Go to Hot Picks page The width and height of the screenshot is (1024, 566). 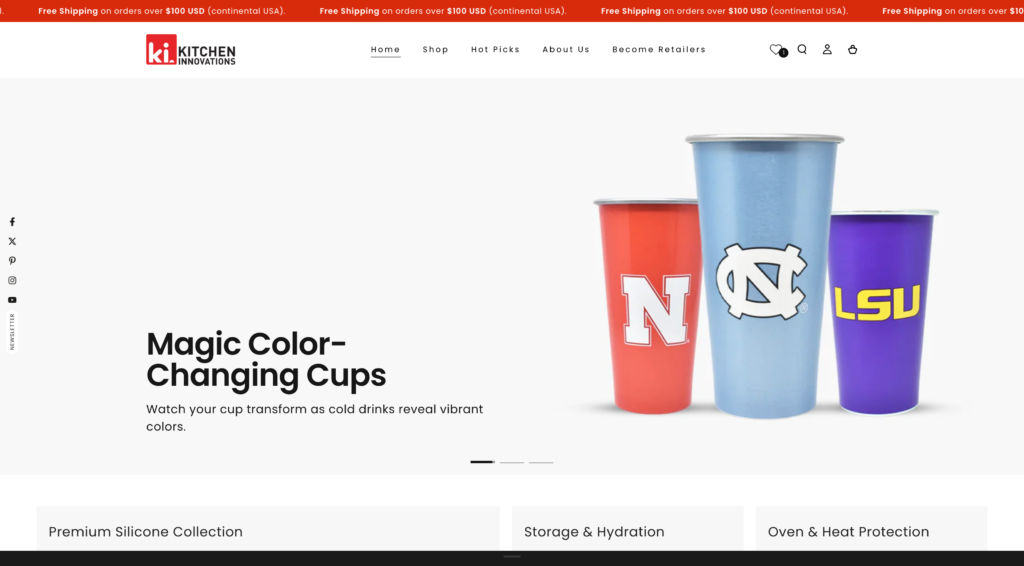point(495,50)
